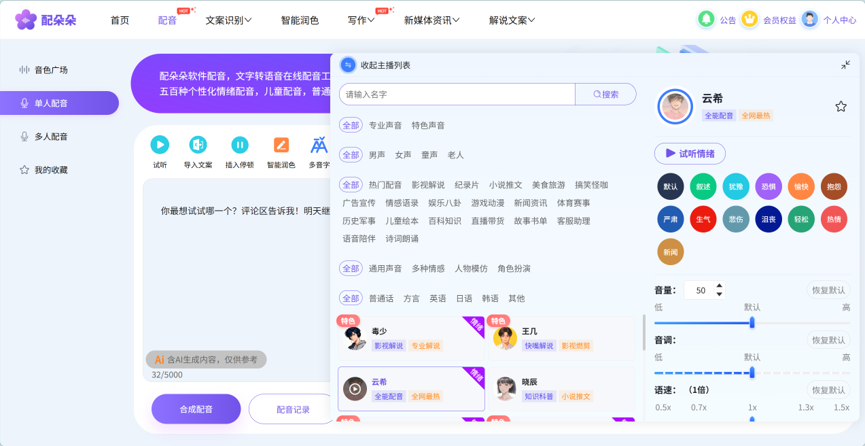Select the 悲伤 emotion swatch
865x446 pixels.
(x=736, y=219)
